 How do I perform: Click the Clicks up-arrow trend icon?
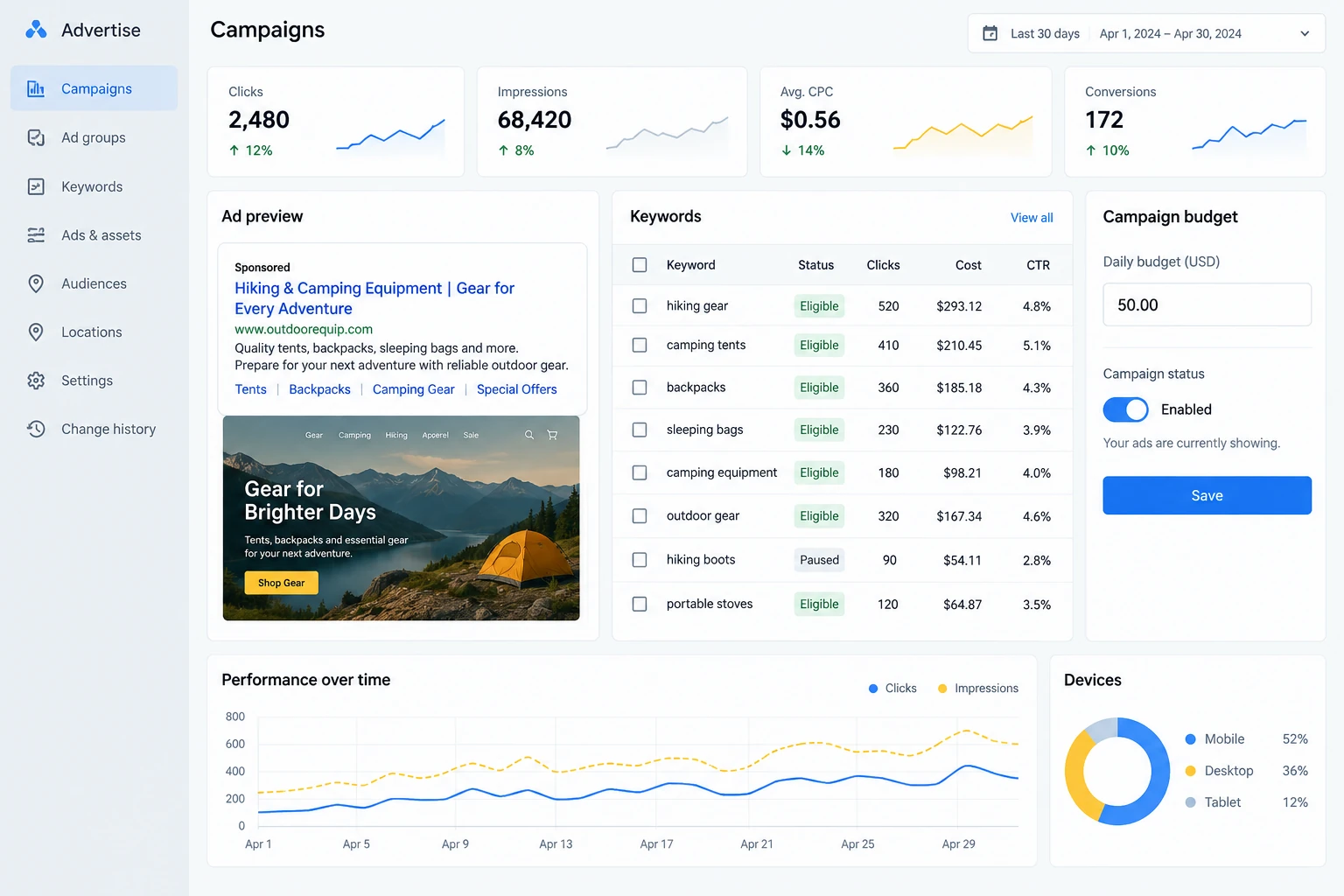234,150
